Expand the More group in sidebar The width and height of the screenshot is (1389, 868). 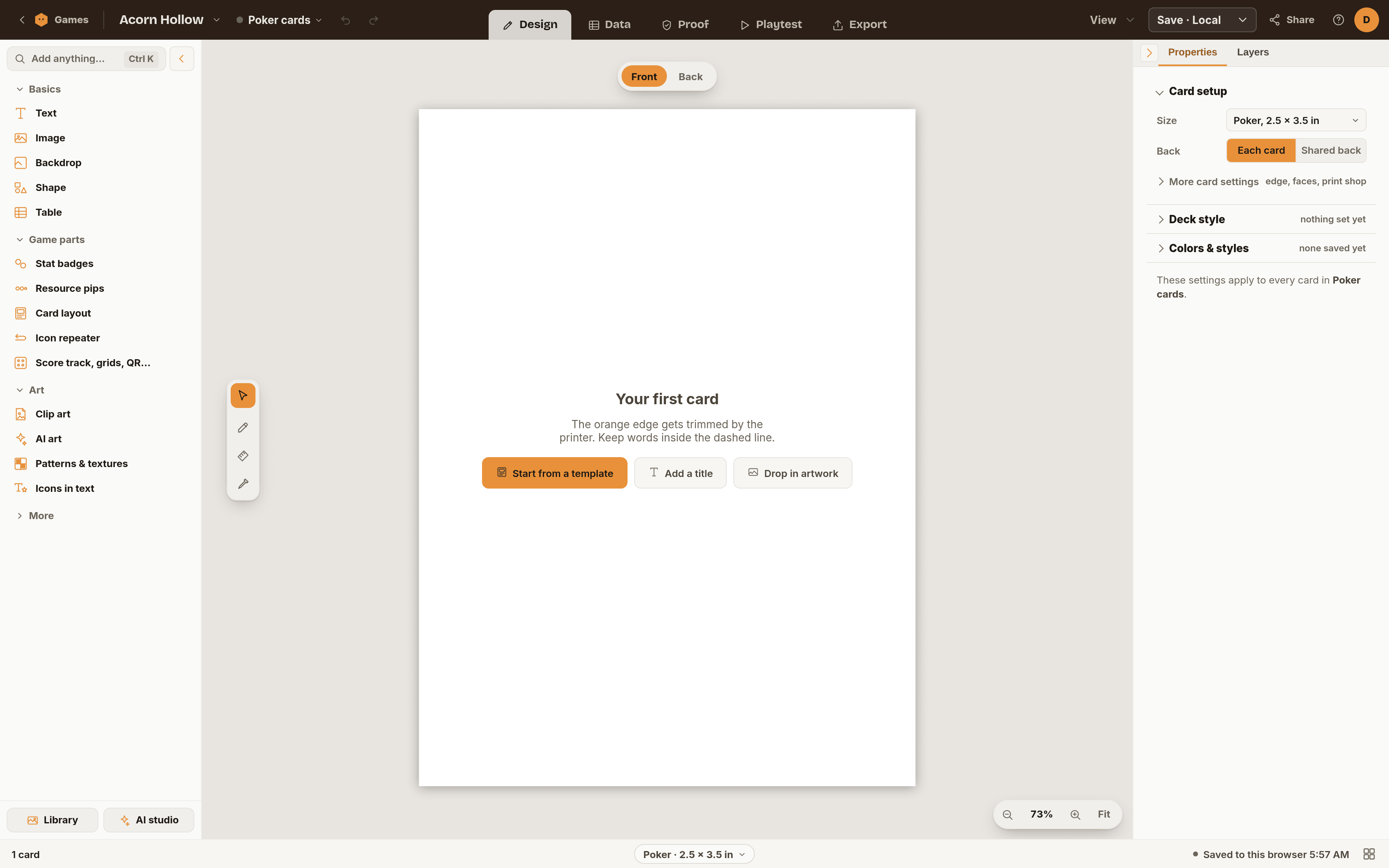click(x=35, y=515)
